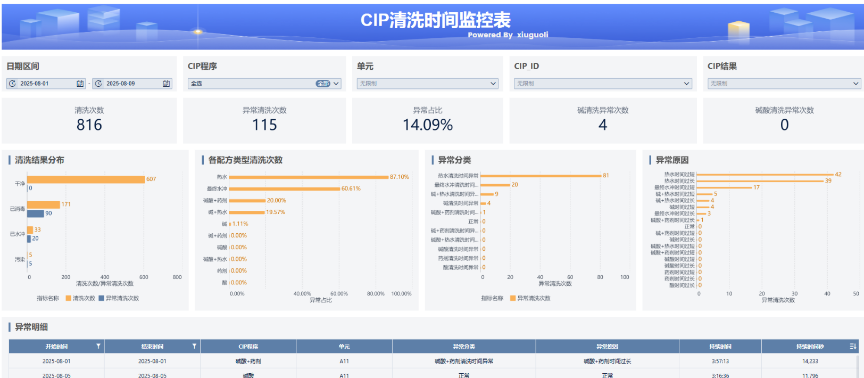864x378 pixels.
Task: Sort by the 单元 column header
Action: pyautogui.click(x=344, y=346)
